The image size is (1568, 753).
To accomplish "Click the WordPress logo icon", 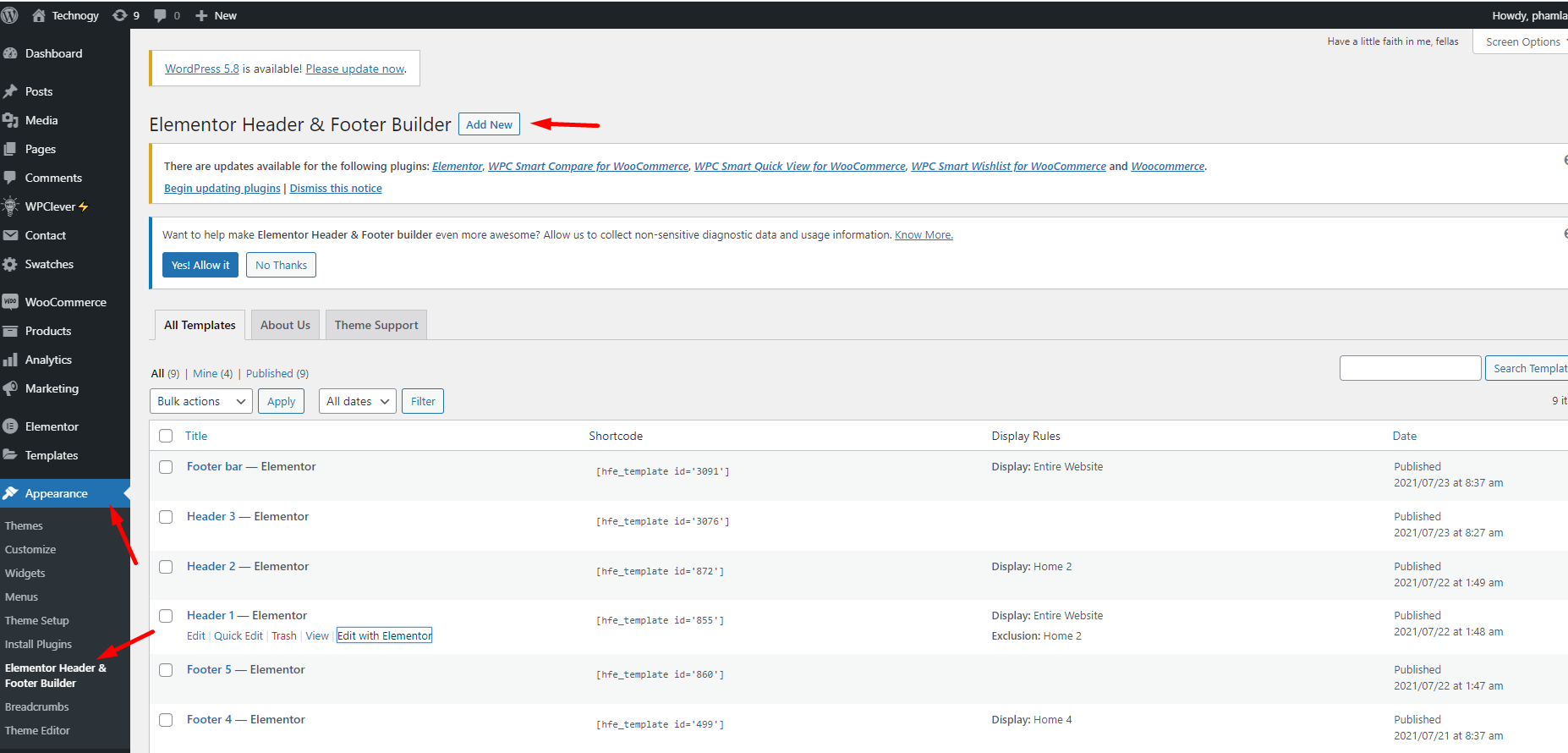I will tap(10, 15).
